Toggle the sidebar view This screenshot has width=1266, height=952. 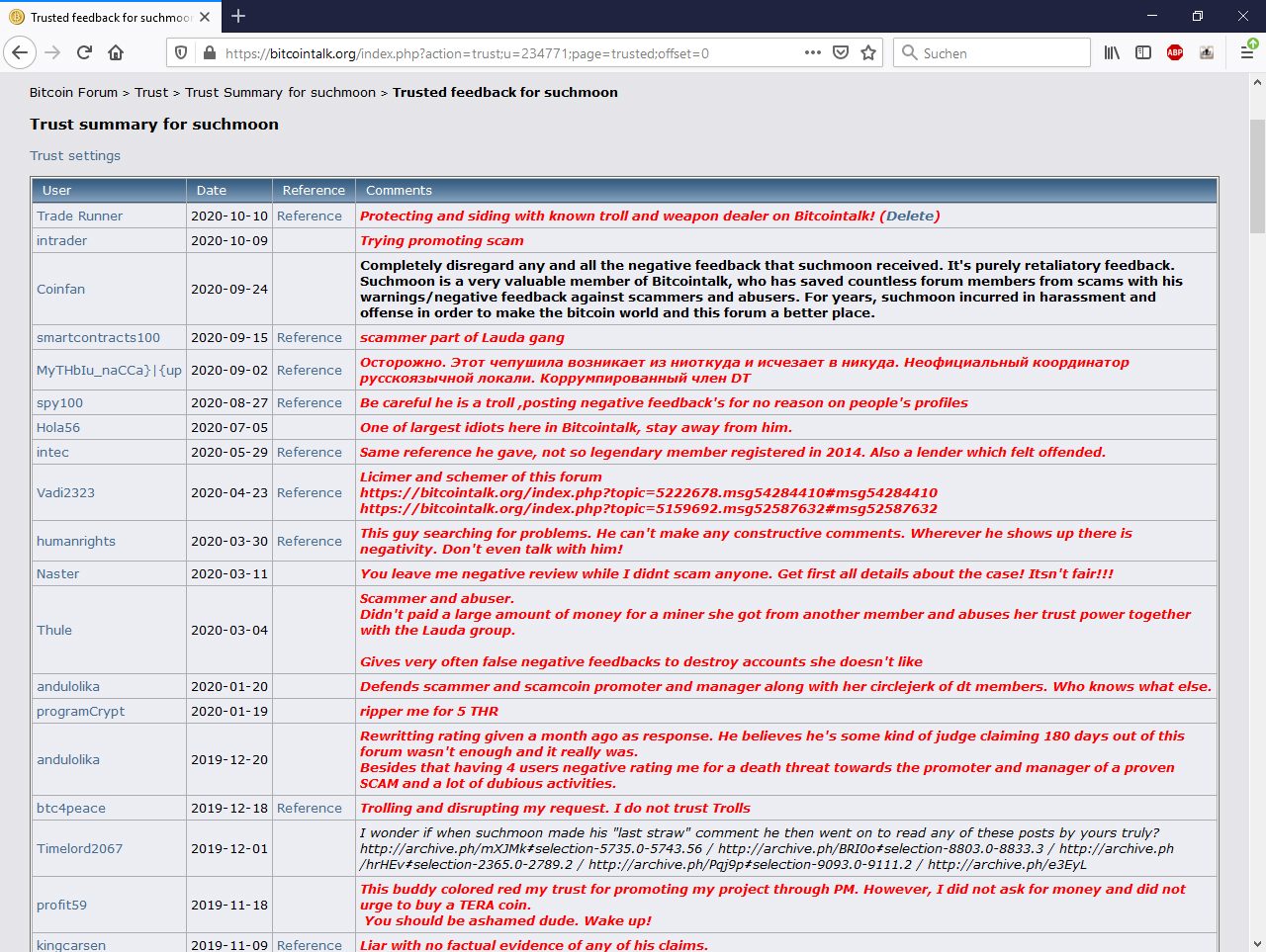pyautogui.click(x=1143, y=52)
